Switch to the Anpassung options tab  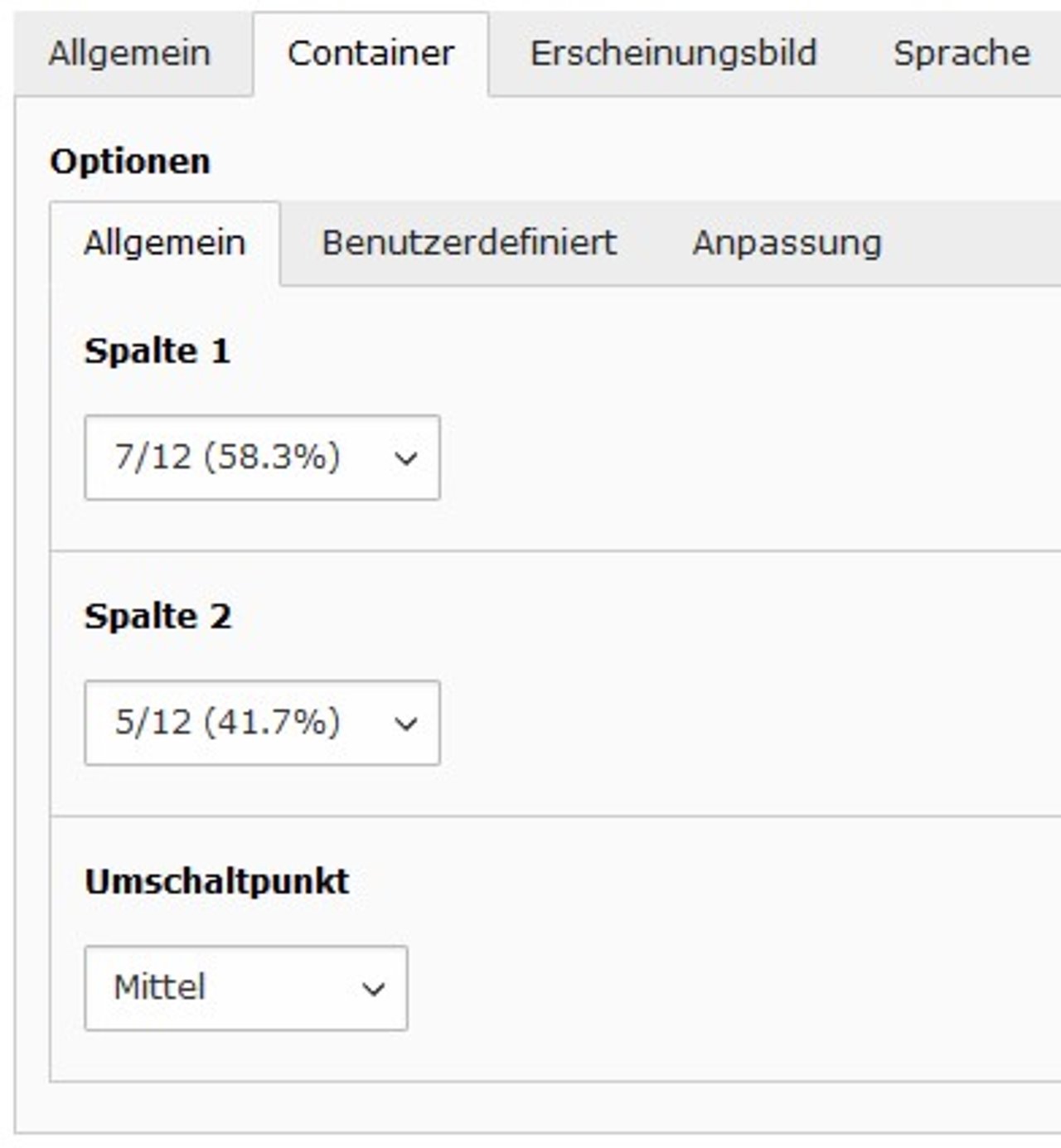coord(787,244)
